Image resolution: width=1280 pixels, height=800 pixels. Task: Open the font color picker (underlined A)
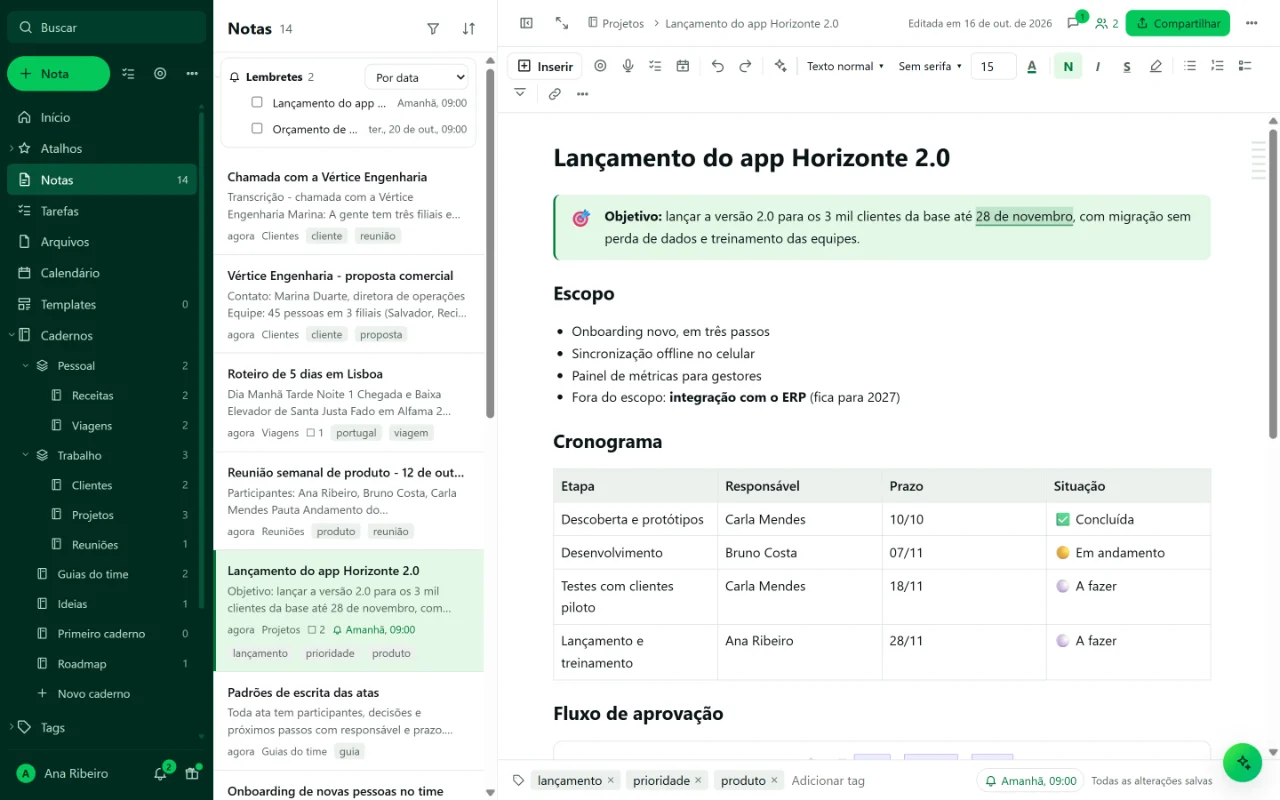[x=1032, y=66]
